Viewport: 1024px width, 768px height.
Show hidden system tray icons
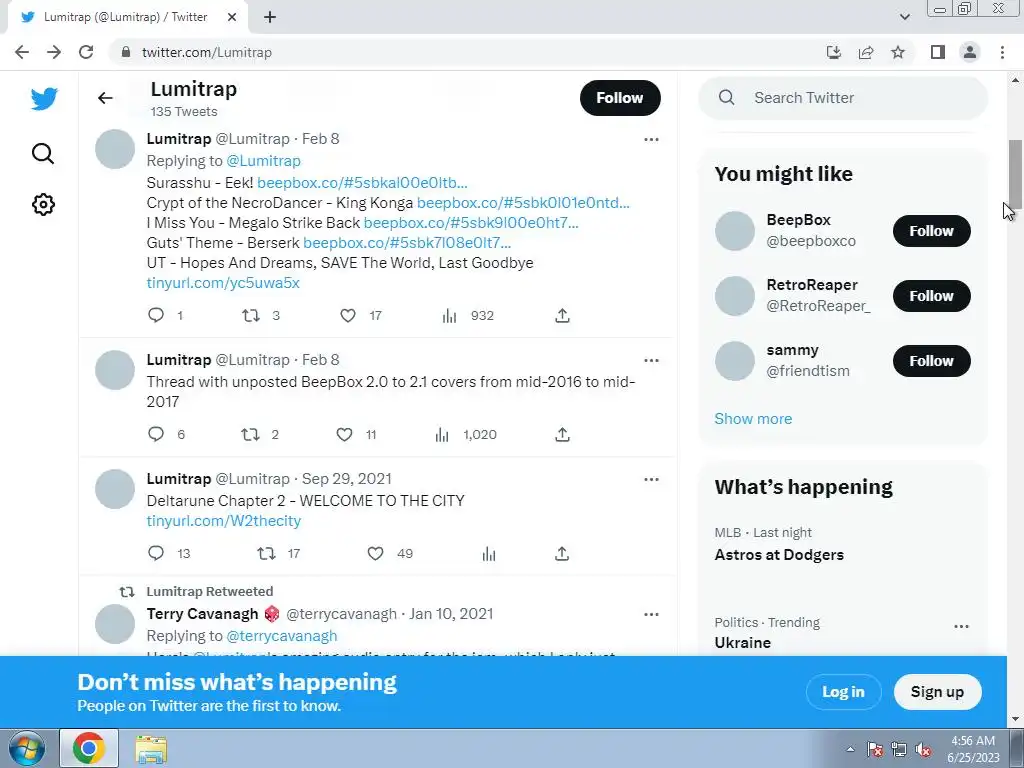click(850, 749)
